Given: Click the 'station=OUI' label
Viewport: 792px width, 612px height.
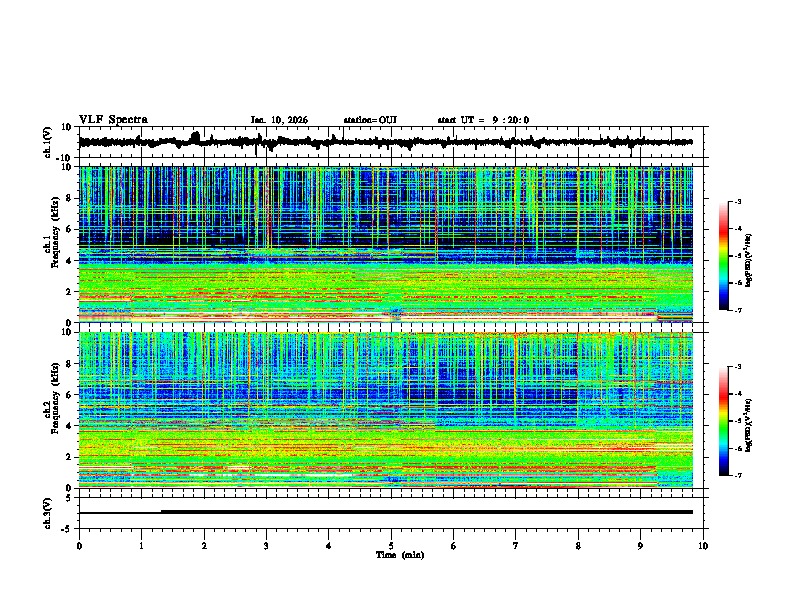Looking at the screenshot, I should pyautogui.click(x=370, y=120).
